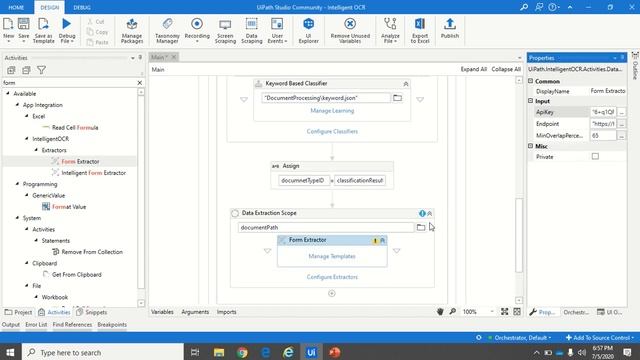Viewport: 640px width, 360px height.
Task: Collapse the Common properties section
Action: click(531, 81)
